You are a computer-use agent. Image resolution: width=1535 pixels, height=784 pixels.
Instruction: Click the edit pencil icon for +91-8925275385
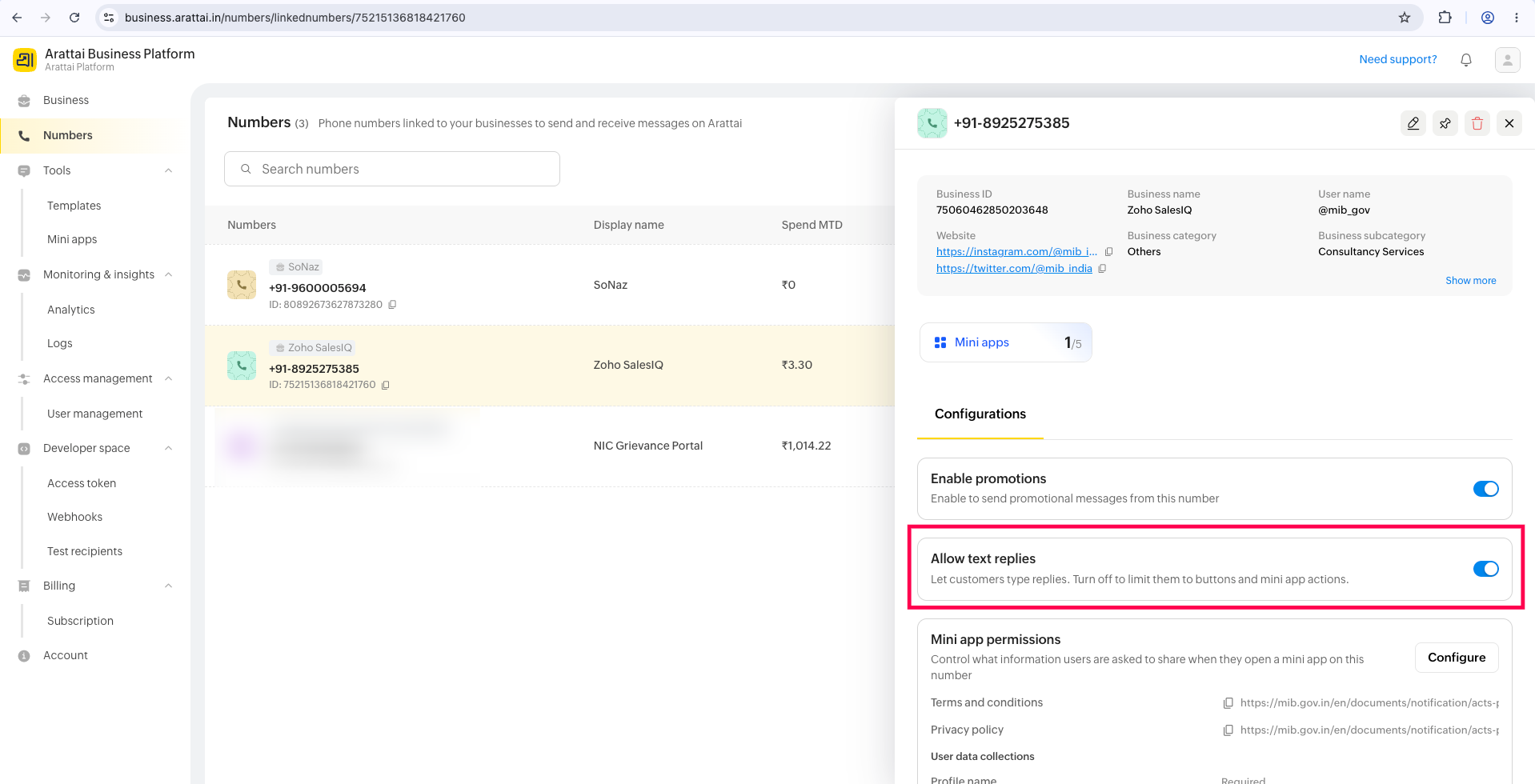tap(1413, 123)
